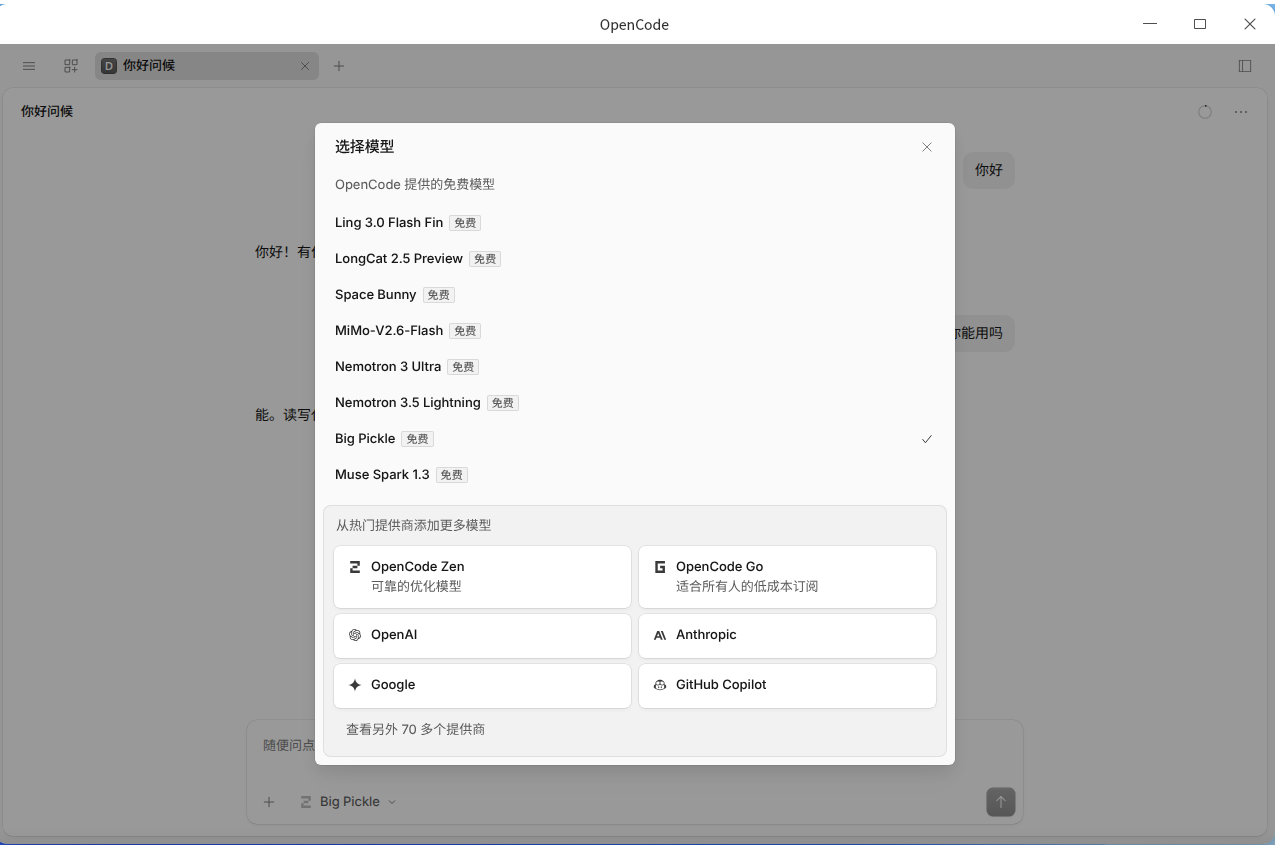The height and width of the screenshot is (845, 1275).
Task: Click the GitHub Copilot icon
Action: coord(660,685)
